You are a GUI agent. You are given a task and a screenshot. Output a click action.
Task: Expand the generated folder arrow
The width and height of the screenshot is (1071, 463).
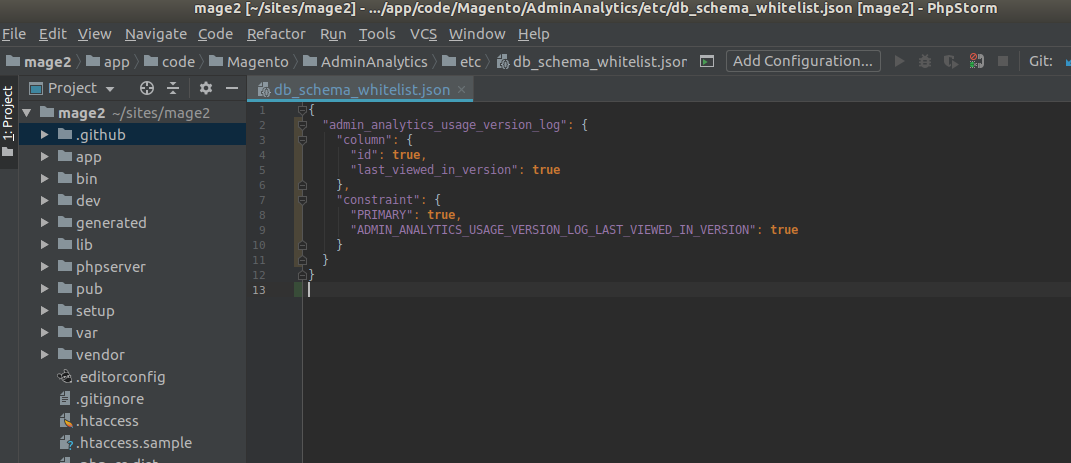44,223
